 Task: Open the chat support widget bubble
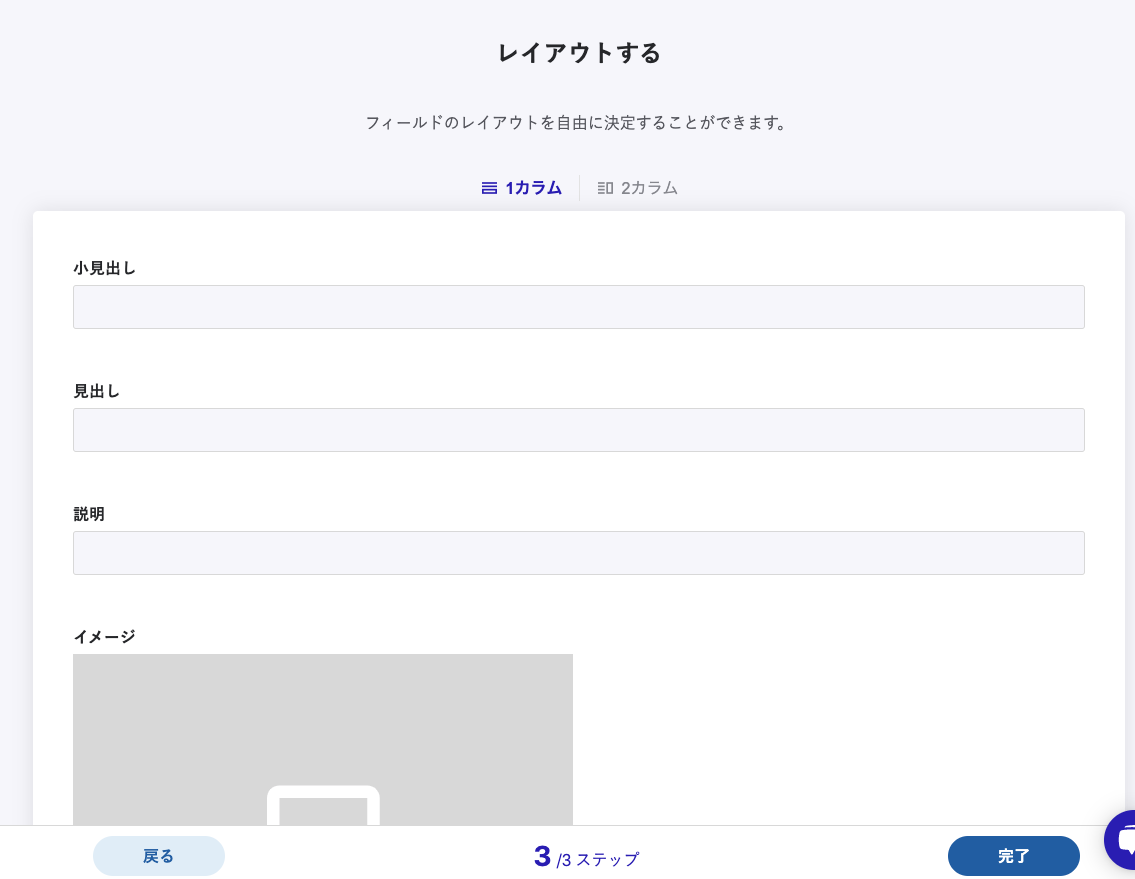pyautogui.click(x=1123, y=838)
